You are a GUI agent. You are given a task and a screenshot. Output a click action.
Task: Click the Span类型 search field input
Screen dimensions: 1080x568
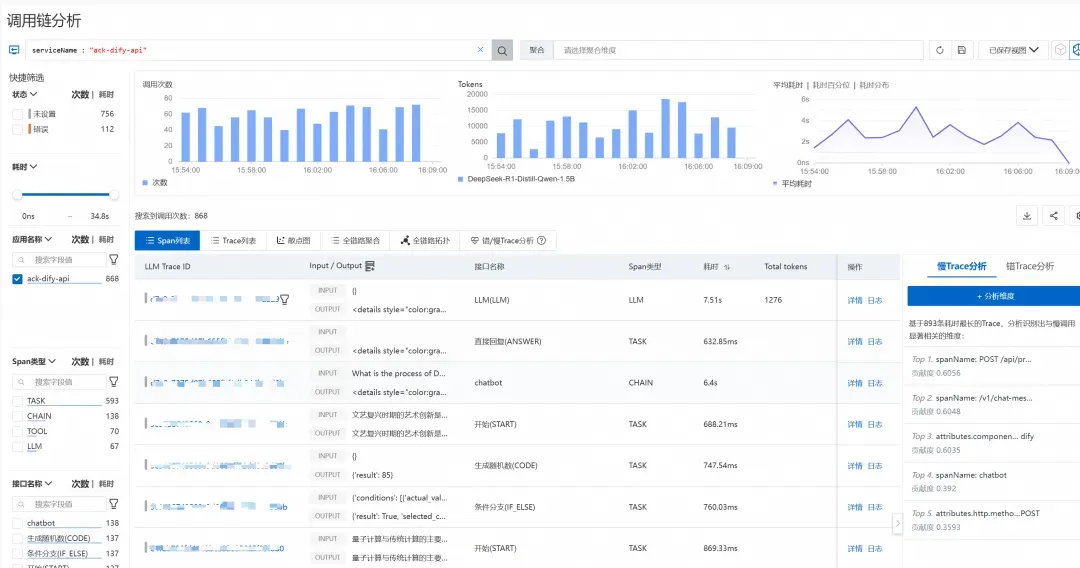(59, 381)
